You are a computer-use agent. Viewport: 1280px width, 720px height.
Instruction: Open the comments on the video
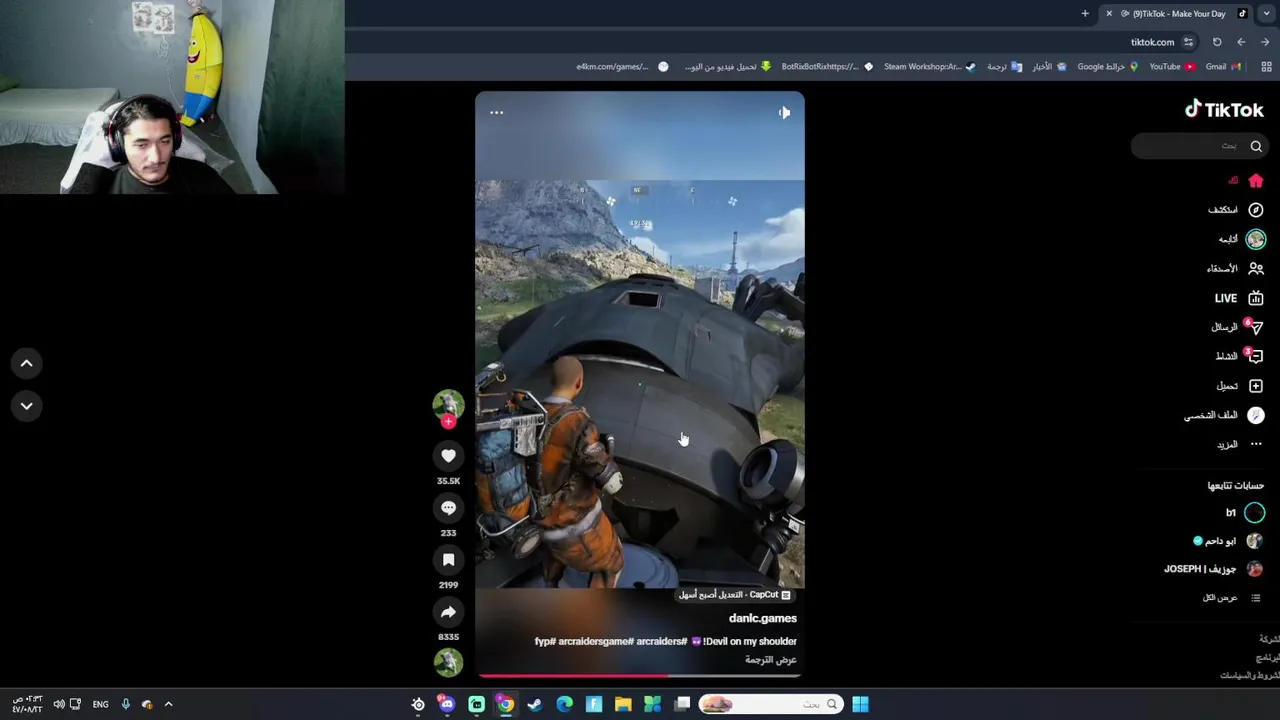448,508
